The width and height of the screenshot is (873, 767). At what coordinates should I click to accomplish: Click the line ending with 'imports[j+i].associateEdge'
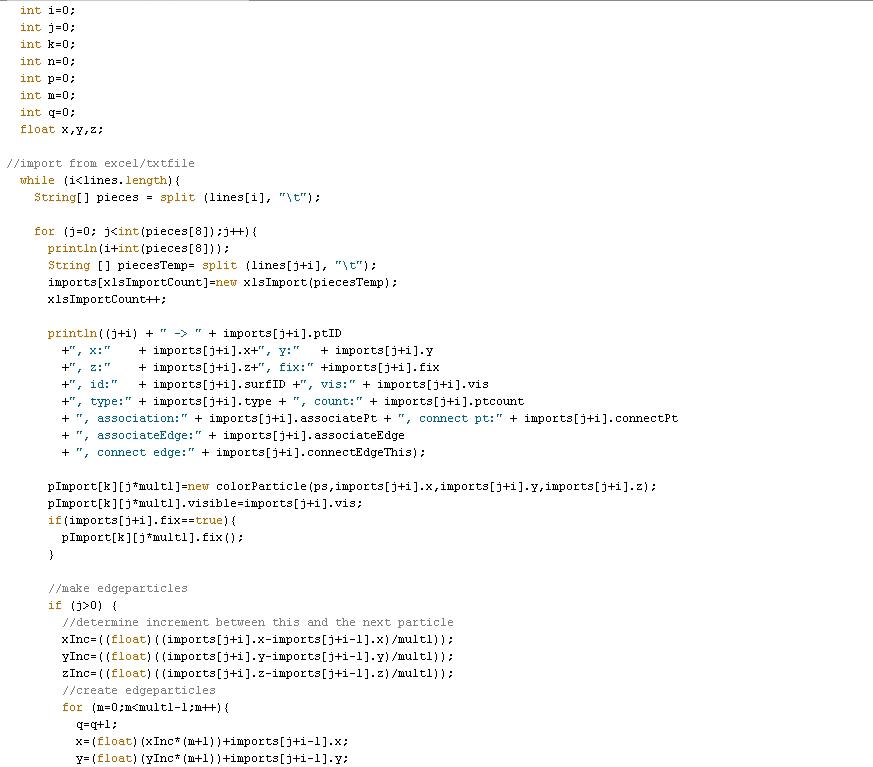pos(233,435)
